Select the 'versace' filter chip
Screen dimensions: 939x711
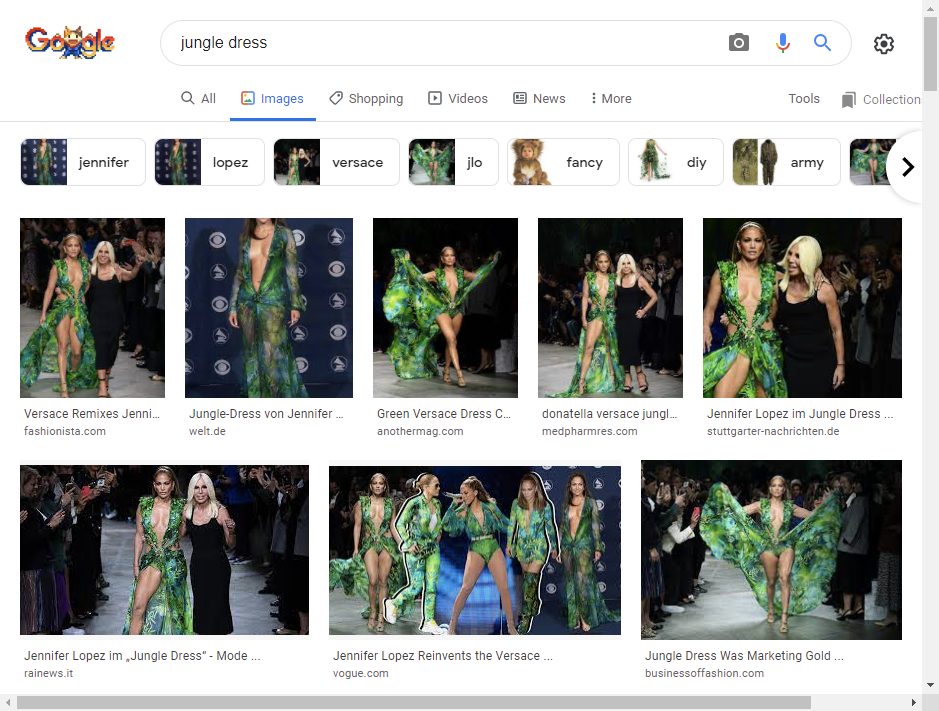(336, 162)
